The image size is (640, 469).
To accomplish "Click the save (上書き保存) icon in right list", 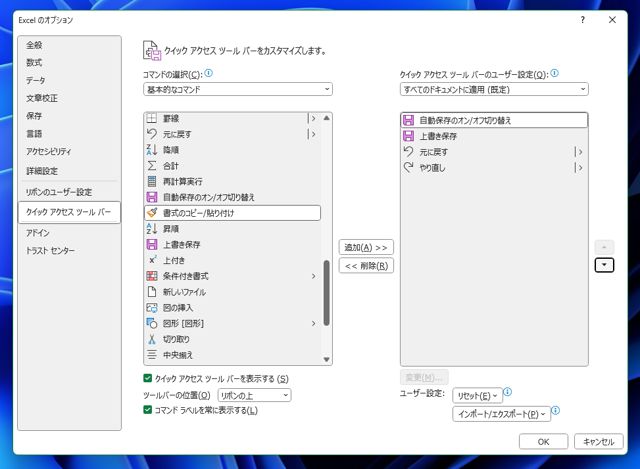I will click(409, 136).
